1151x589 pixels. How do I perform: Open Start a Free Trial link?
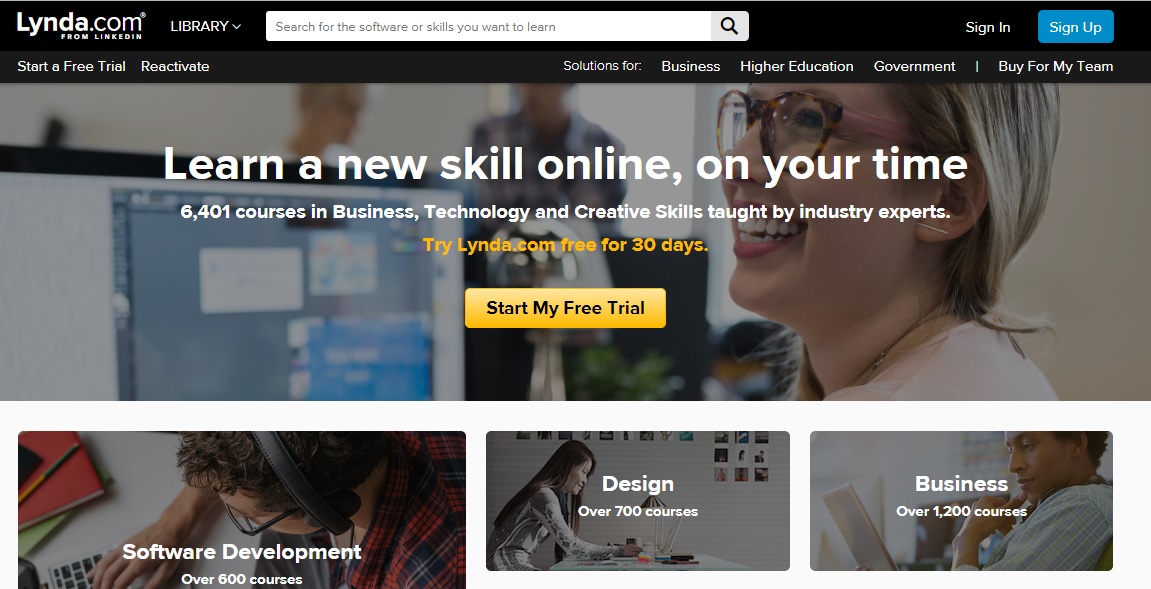click(71, 66)
